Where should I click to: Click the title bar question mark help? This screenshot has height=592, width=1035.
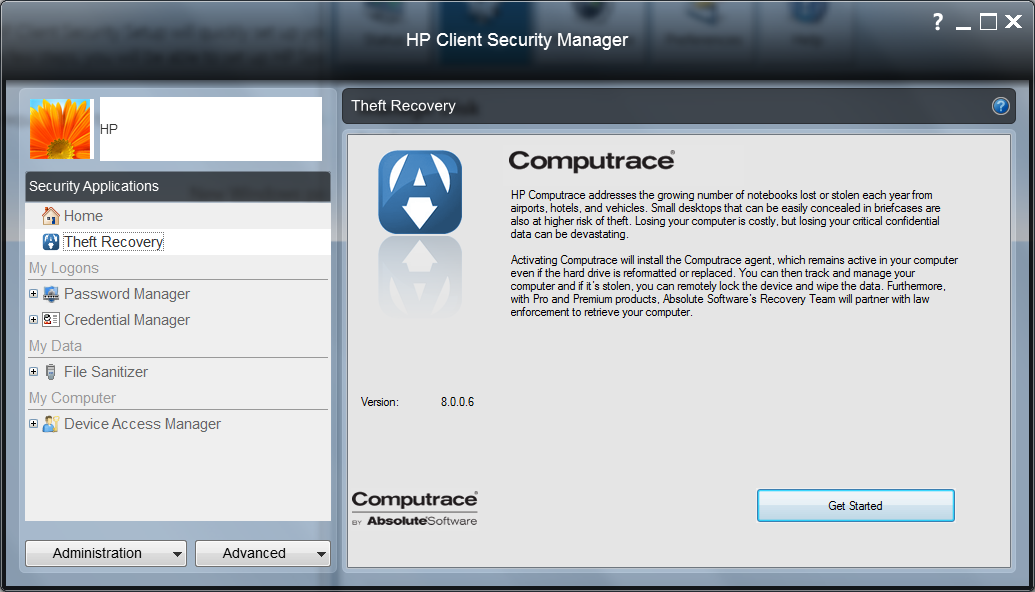click(x=938, y=22)
